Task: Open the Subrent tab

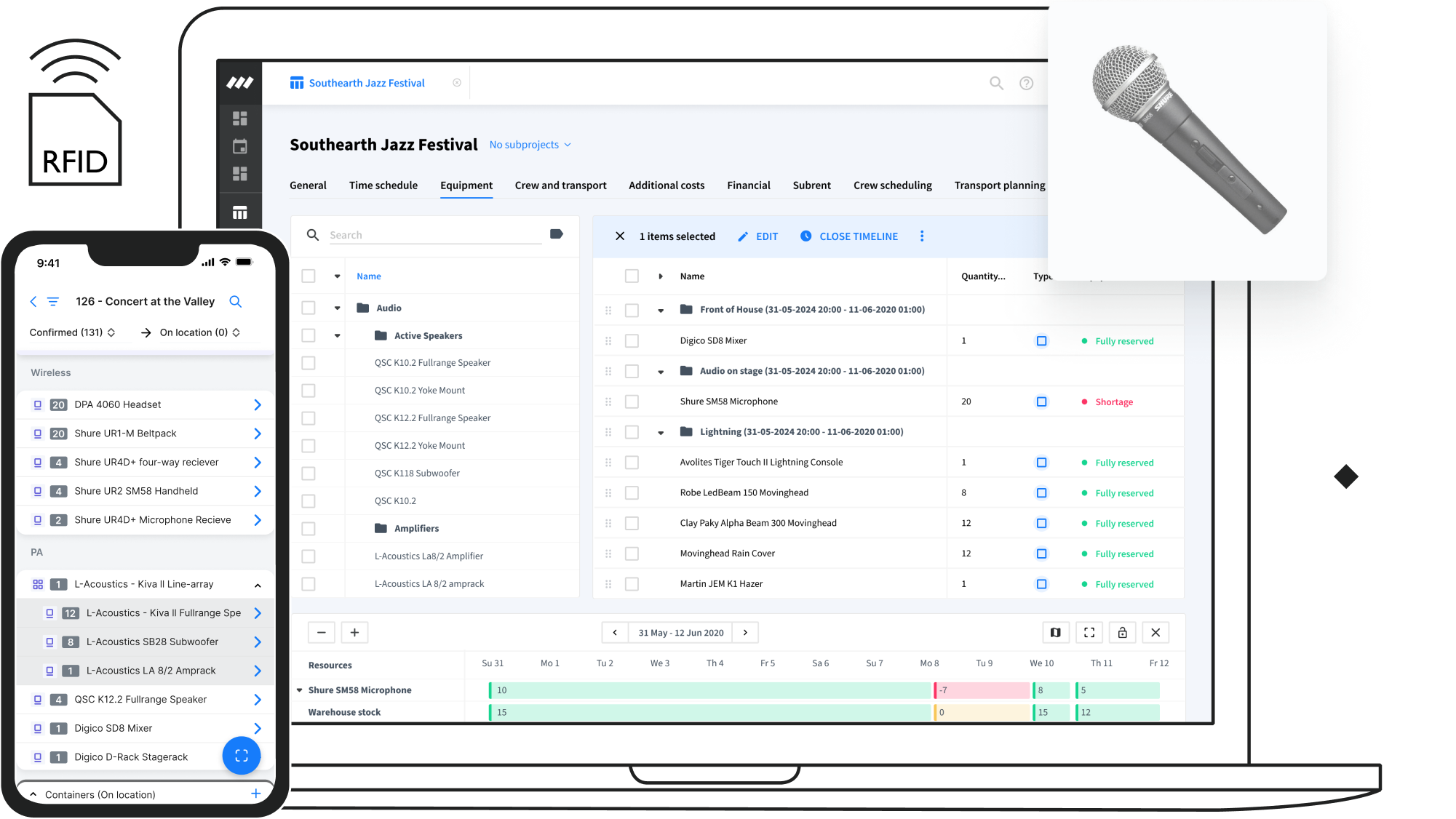Action: (x=811, y=185)
